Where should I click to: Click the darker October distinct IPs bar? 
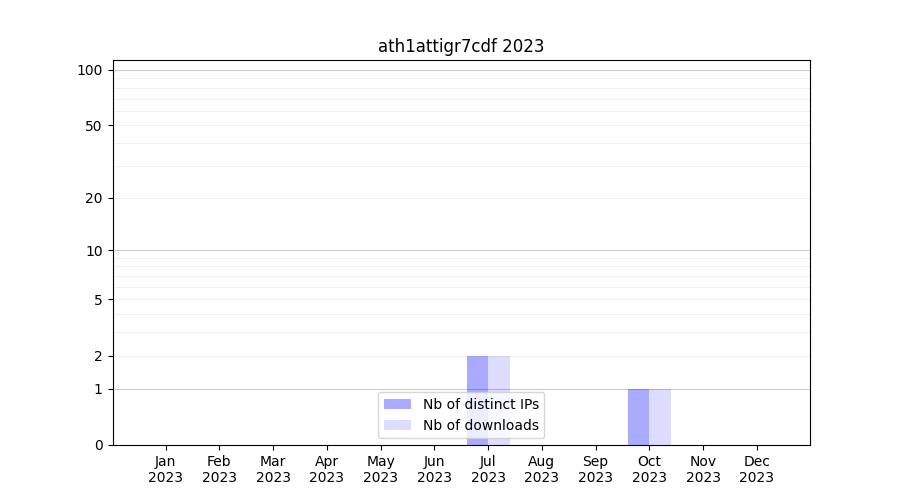(638, 416)
